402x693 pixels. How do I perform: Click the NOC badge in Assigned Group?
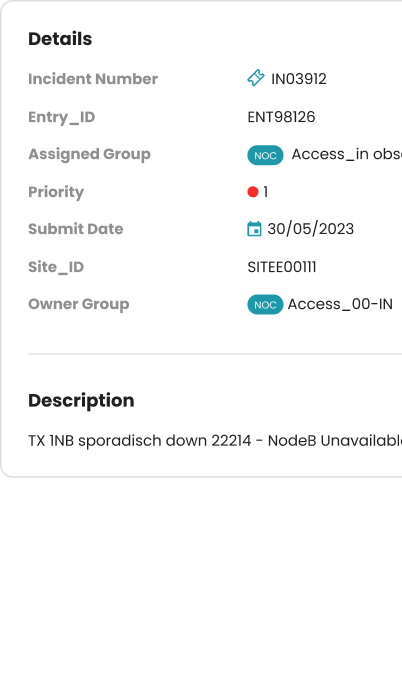pos(265,155)
